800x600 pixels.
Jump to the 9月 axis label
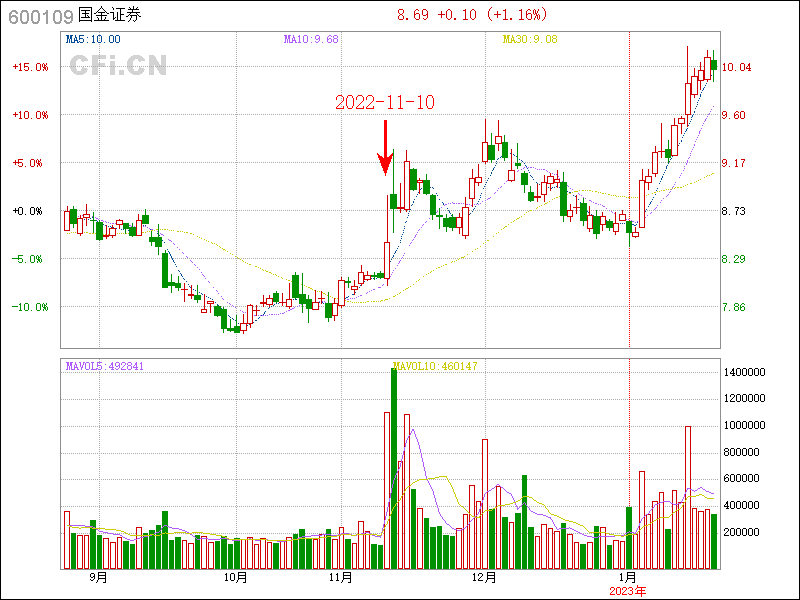[x=98, y=578]
